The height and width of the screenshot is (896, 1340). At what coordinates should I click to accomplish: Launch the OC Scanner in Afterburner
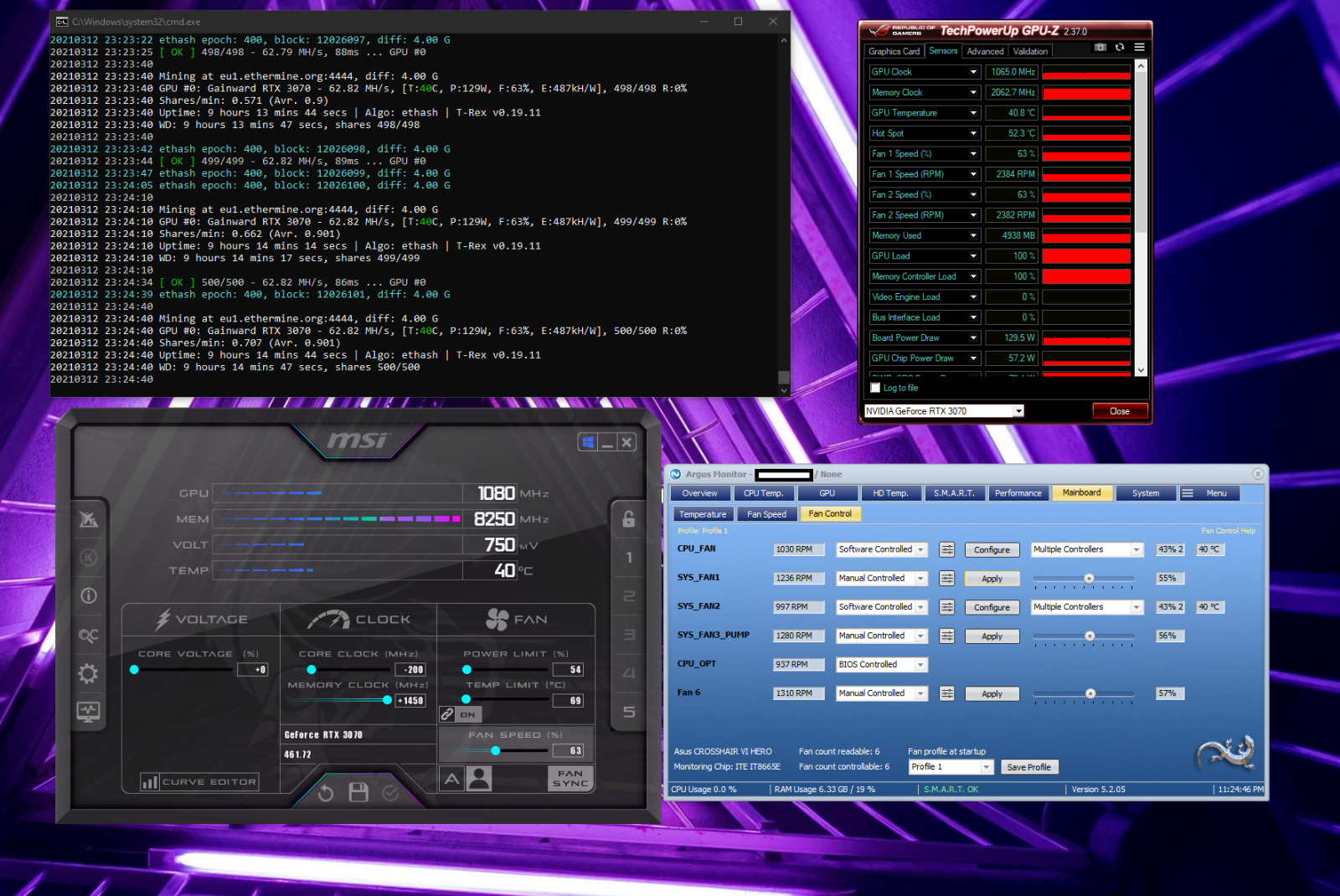click(x=88, y=635)
